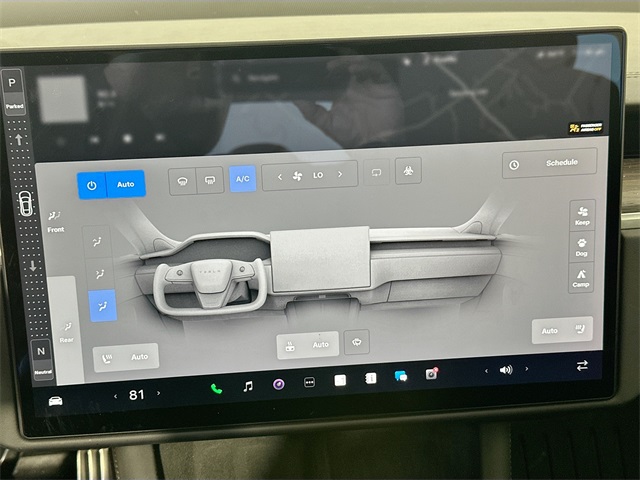
Task: Tap the rear window defrost icon
Action: tap(210, 180)
